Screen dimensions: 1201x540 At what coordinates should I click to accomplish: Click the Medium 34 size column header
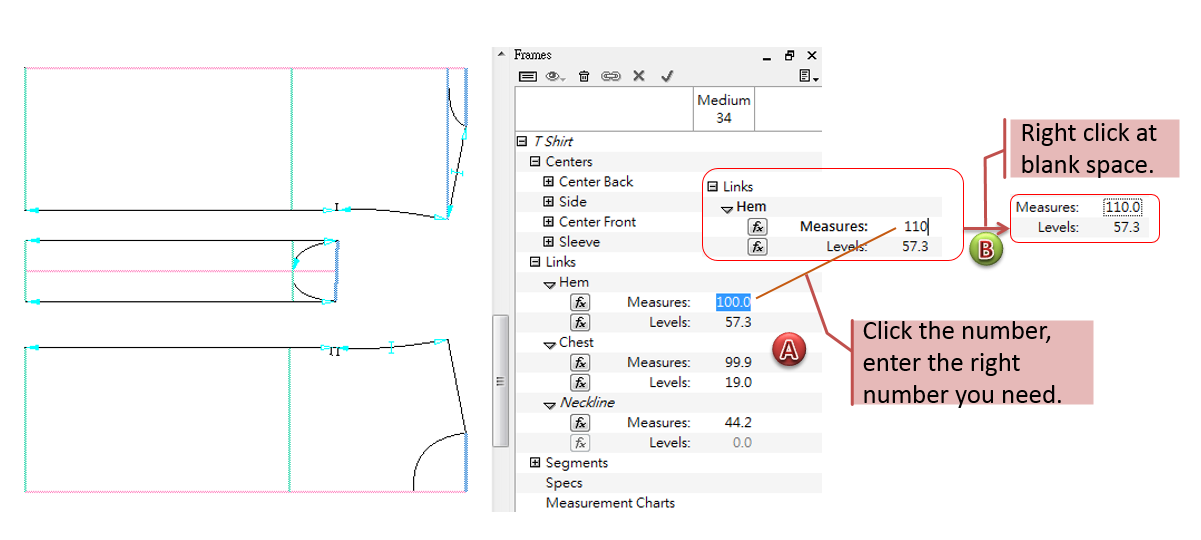click(724, 109)
